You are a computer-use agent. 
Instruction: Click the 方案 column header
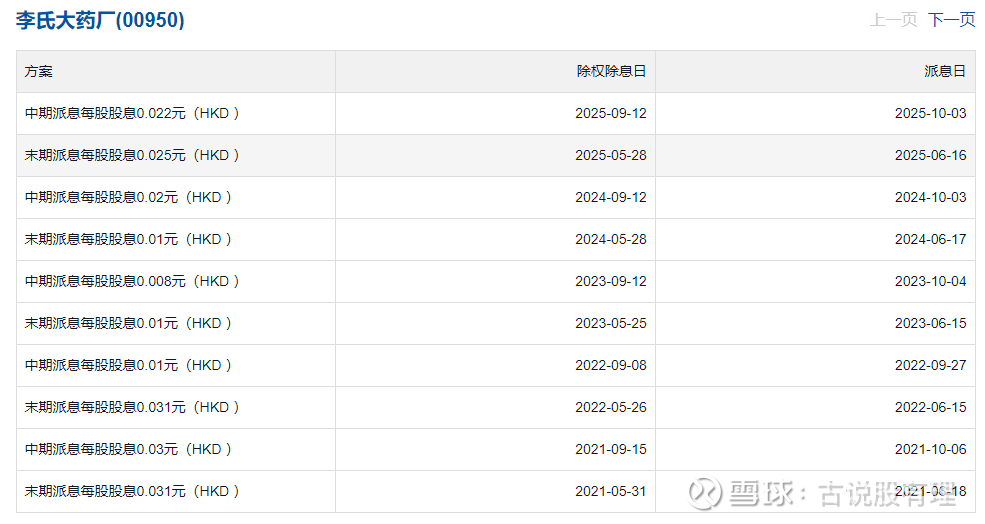(39, 72)
